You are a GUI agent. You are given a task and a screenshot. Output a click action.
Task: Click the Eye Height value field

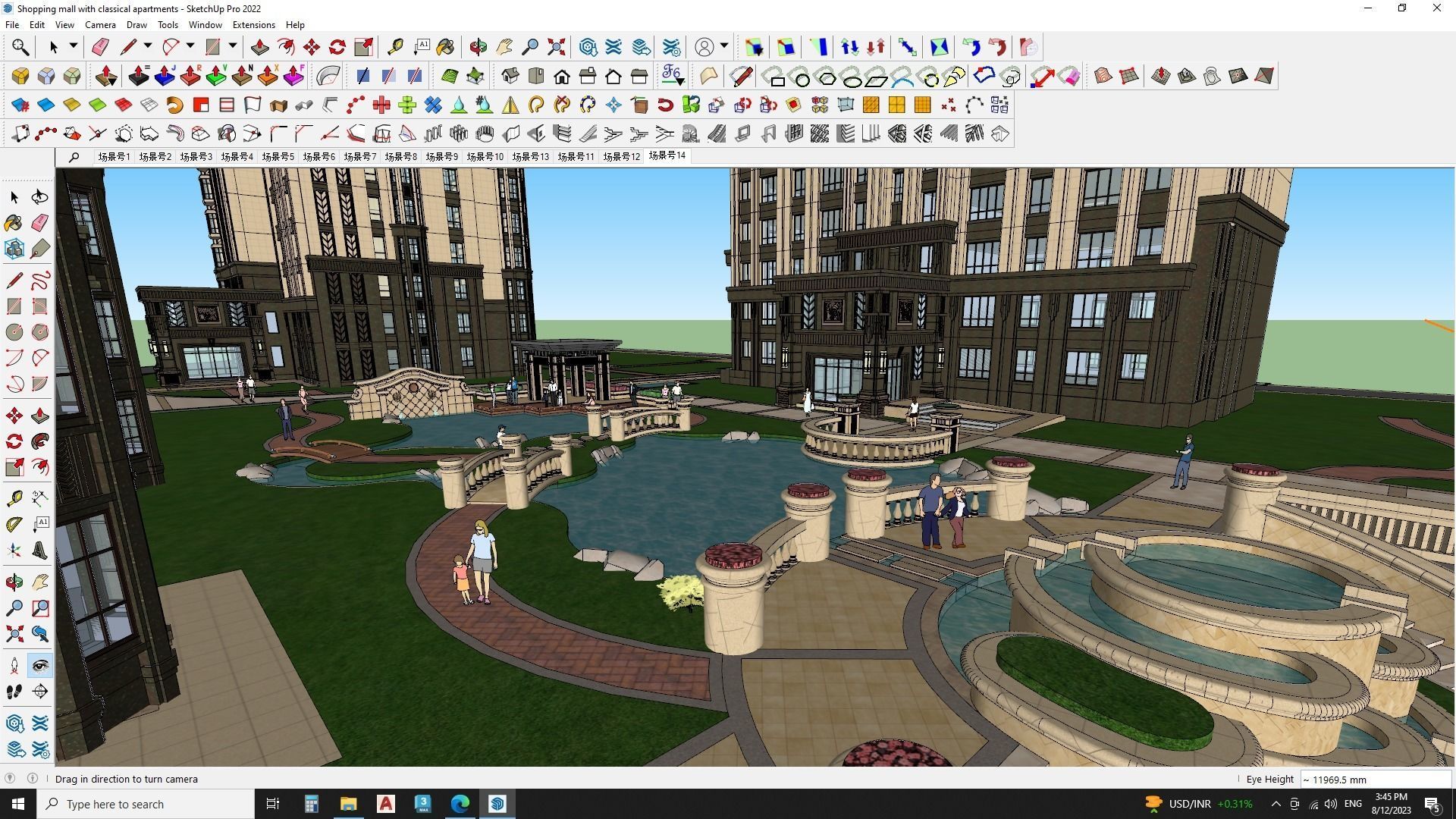pos(1375,780)
